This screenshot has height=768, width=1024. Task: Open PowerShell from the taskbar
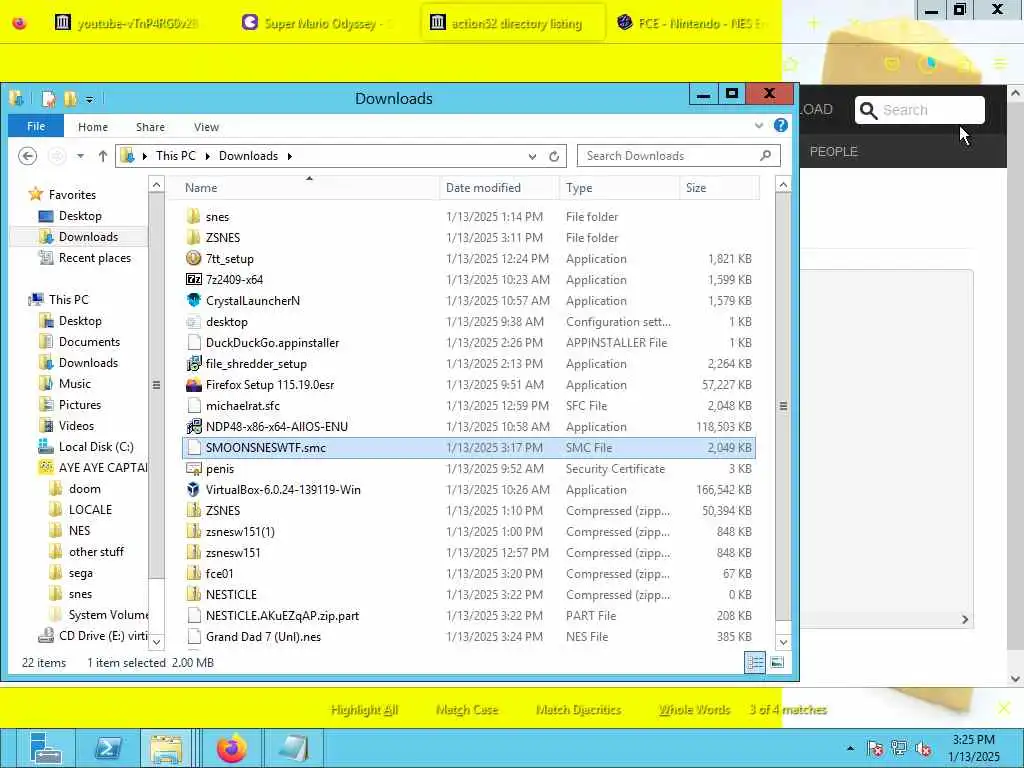[x=109, y=748]
